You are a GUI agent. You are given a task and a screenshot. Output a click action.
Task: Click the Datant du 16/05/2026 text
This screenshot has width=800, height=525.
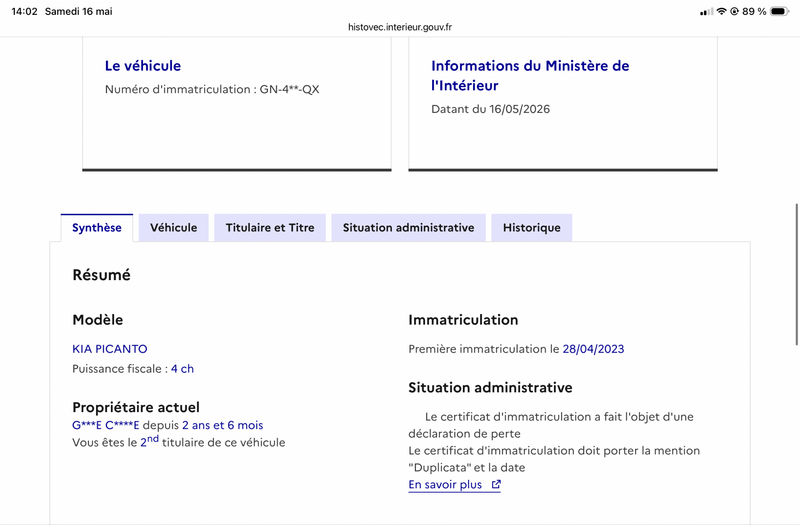point(490,109)
